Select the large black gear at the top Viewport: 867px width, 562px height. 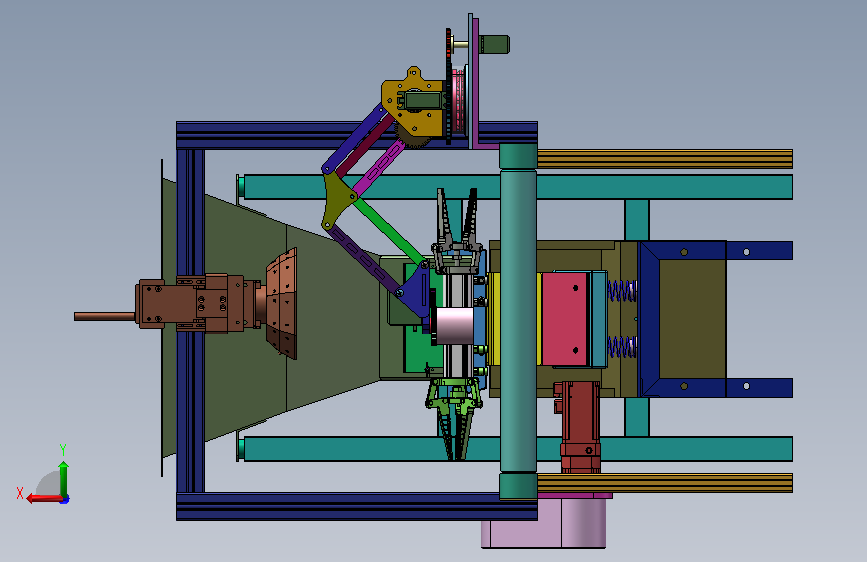coord(448,87)
